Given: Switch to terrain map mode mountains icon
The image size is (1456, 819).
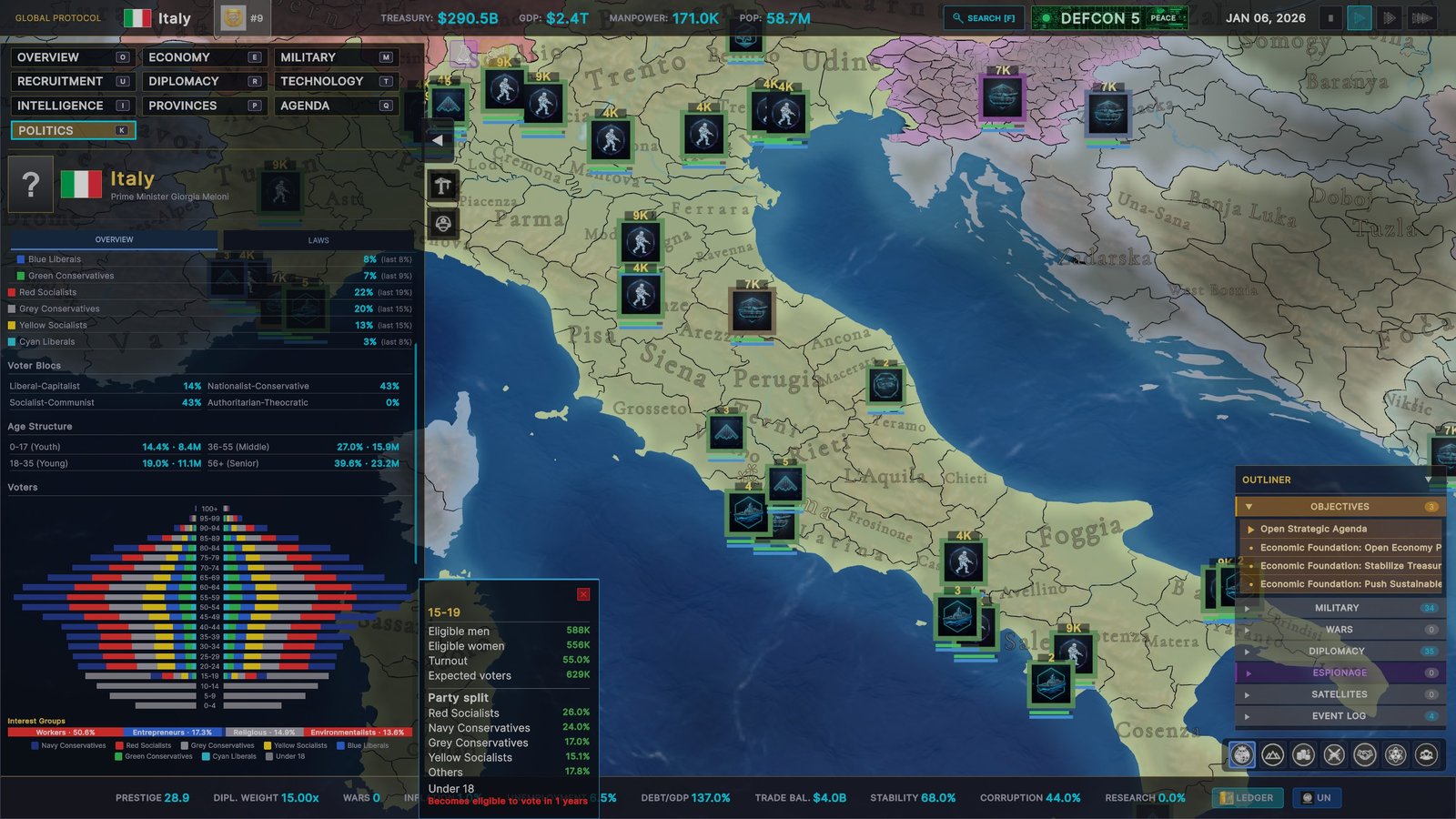Looking at the screenshot, I should click(1273, 754).
